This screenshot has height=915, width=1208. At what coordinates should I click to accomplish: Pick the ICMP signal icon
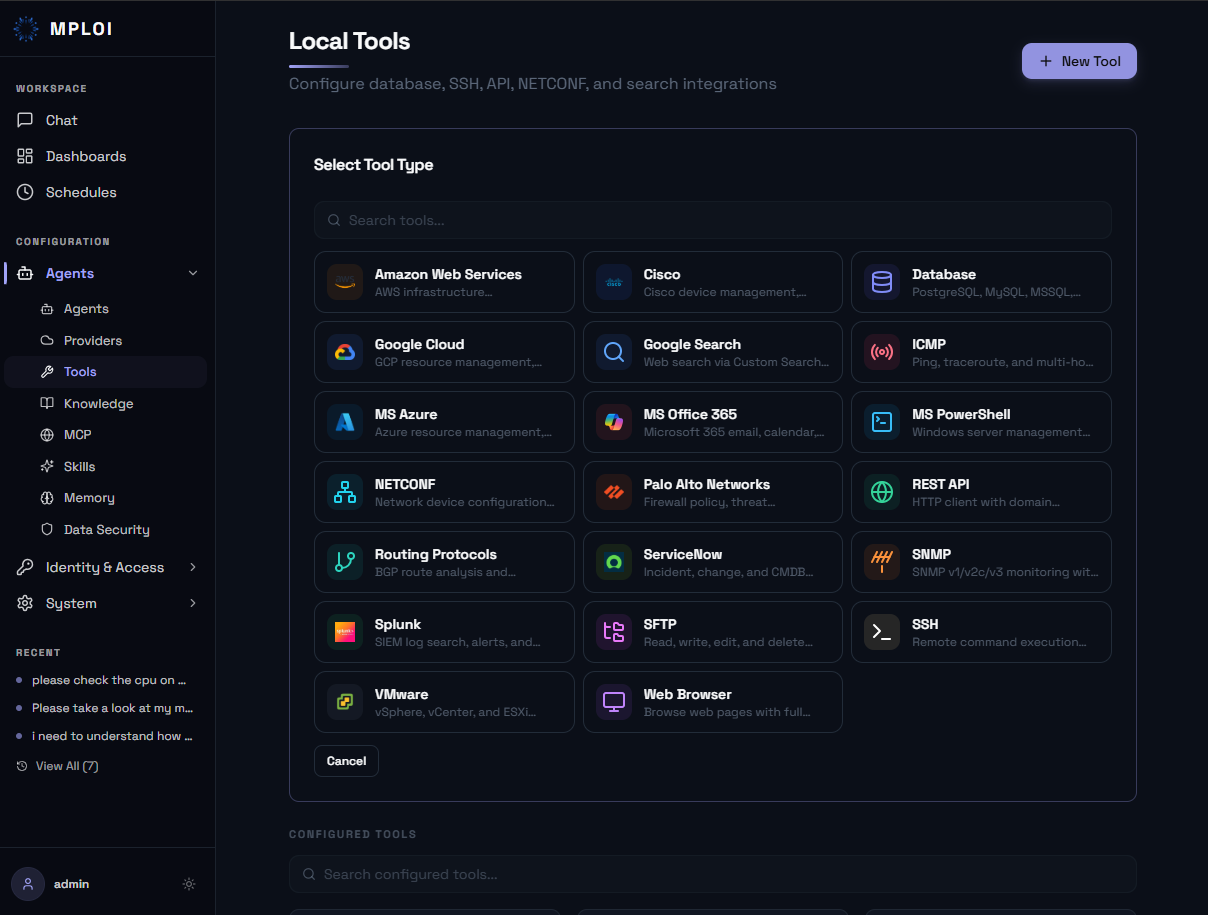[x=882, y=352]
